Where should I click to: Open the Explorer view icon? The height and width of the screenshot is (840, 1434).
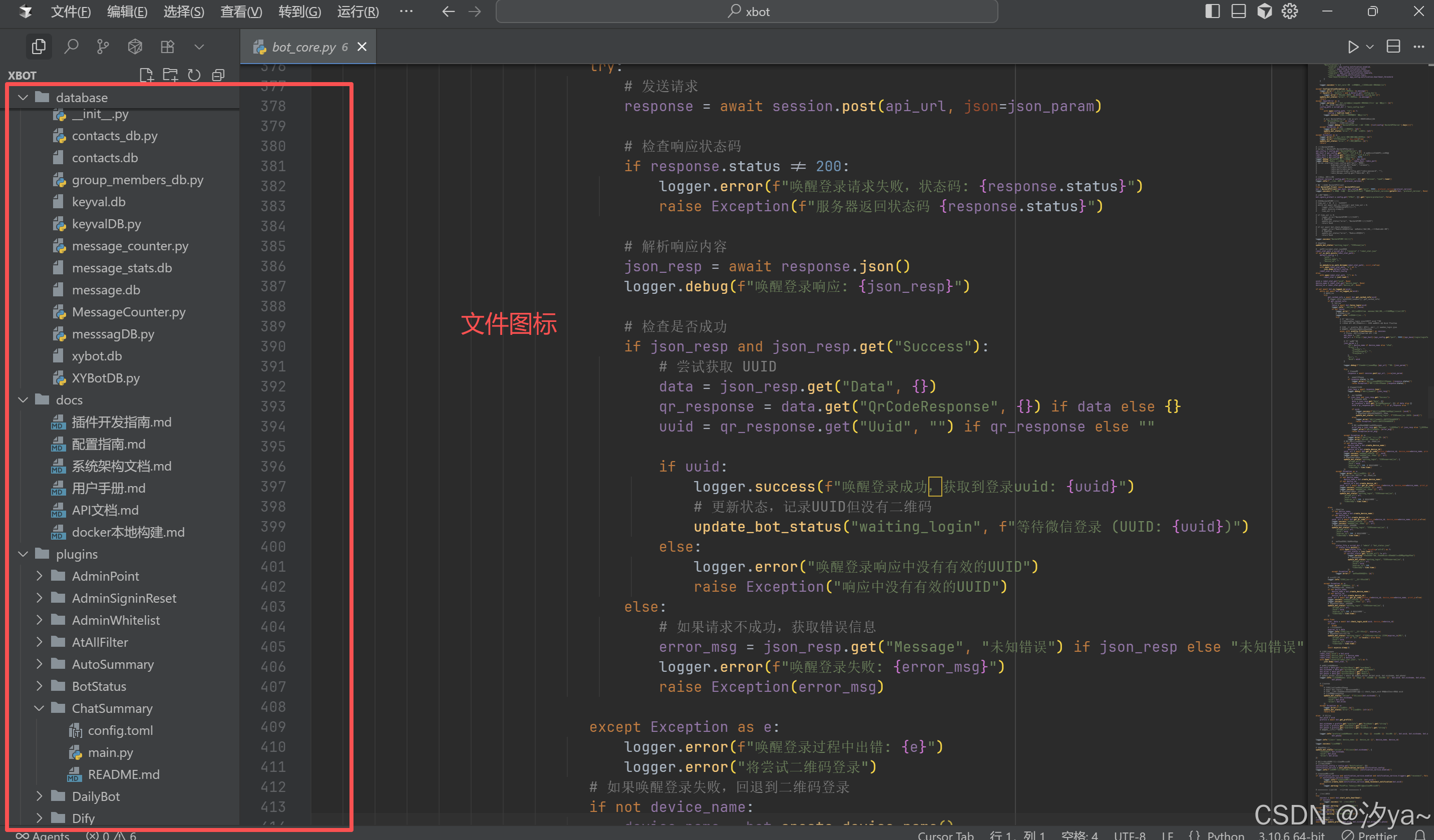point(39,47)
